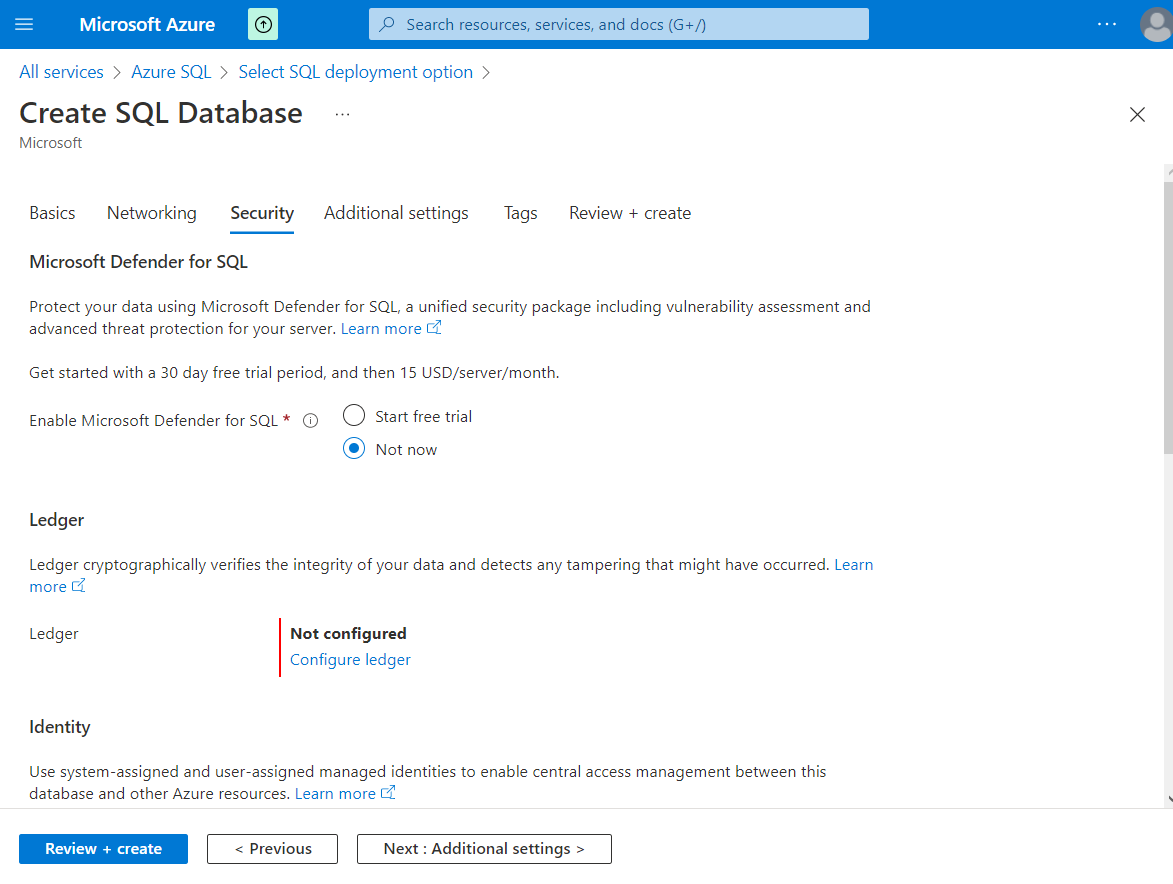The width and height of the screenshot is (1173, 884).
Task: Open more actions ellipsis beside Create SQL Database
Action: point(343,114)
